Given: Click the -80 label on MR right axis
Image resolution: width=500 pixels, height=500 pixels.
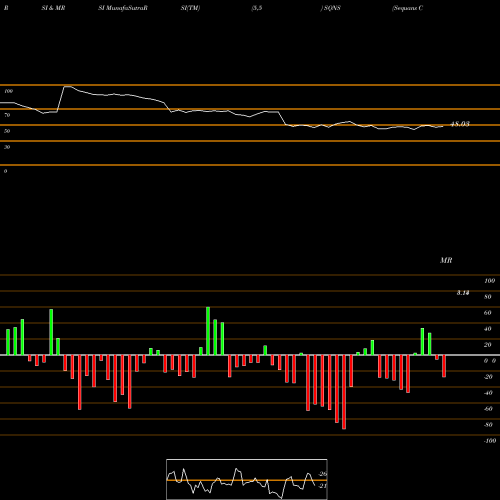Looking at the screenshot, I should click(488, 425).
